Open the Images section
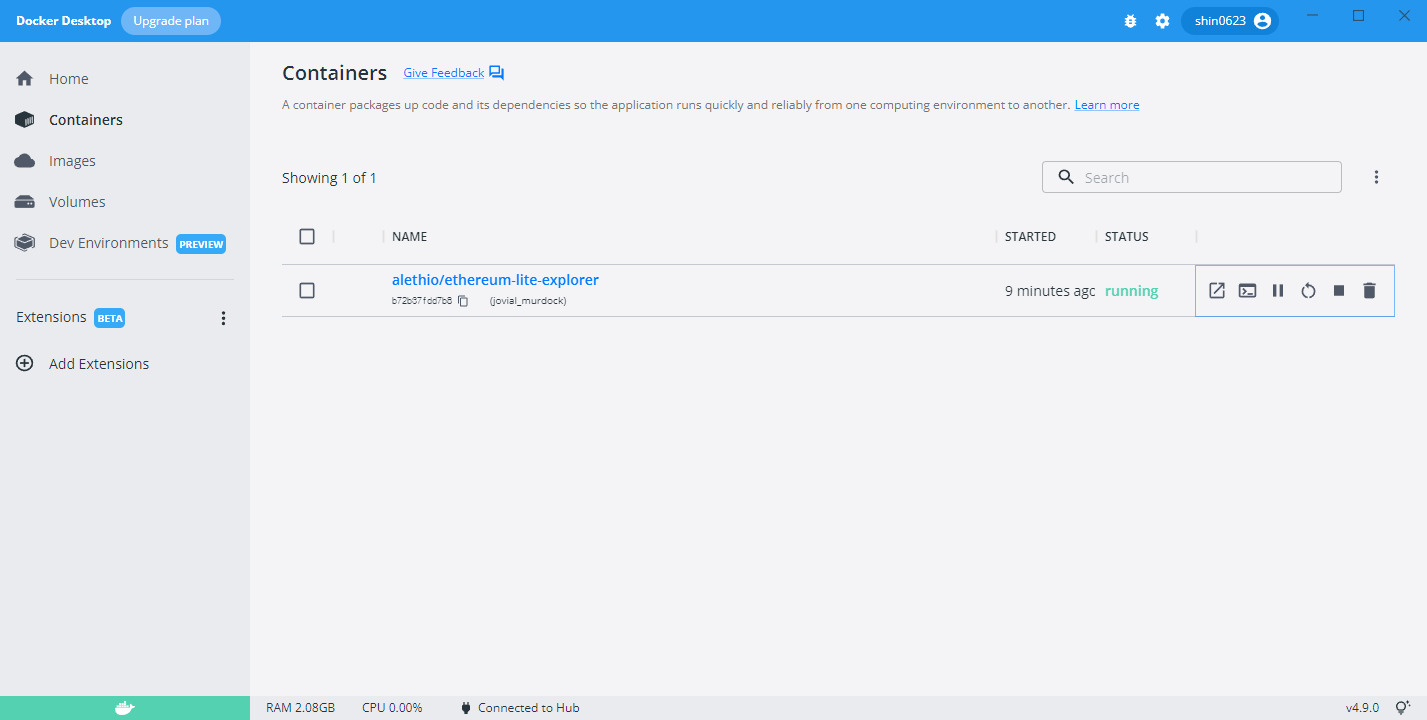Viewport: 1427px width, 720px height. click(x=72, y=161)
